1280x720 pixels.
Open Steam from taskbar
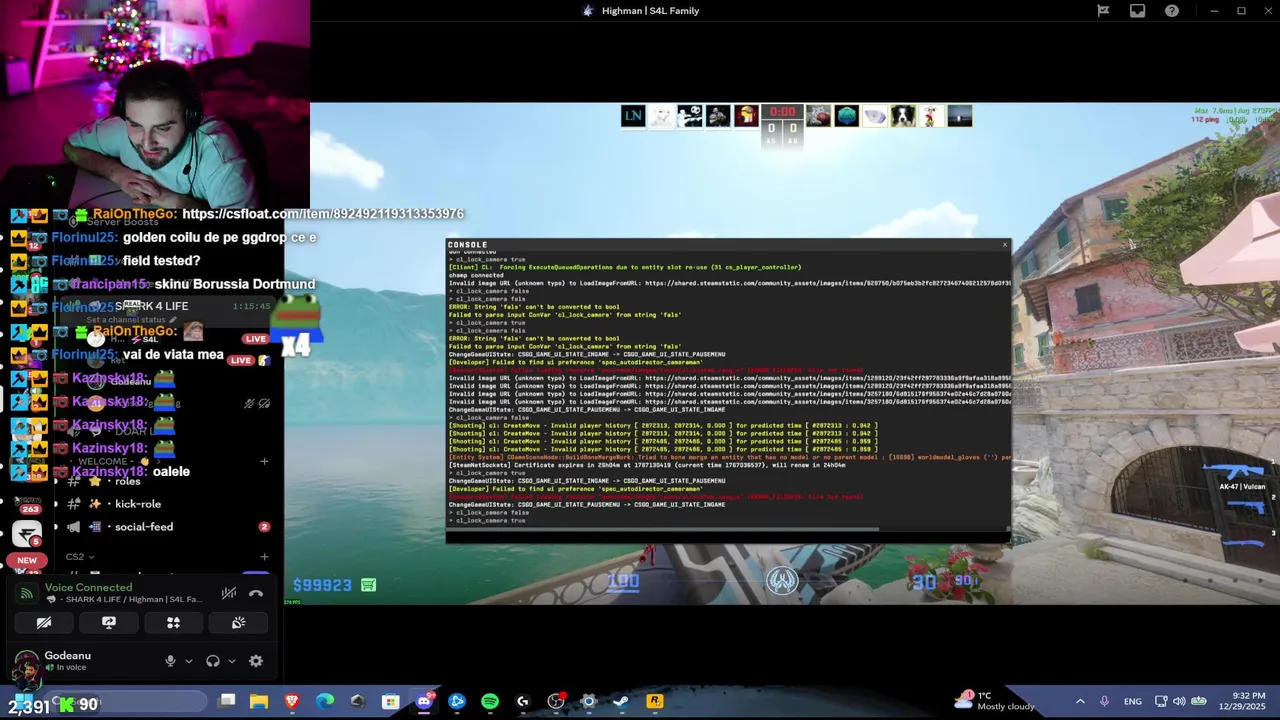click(x=621, y=702)
